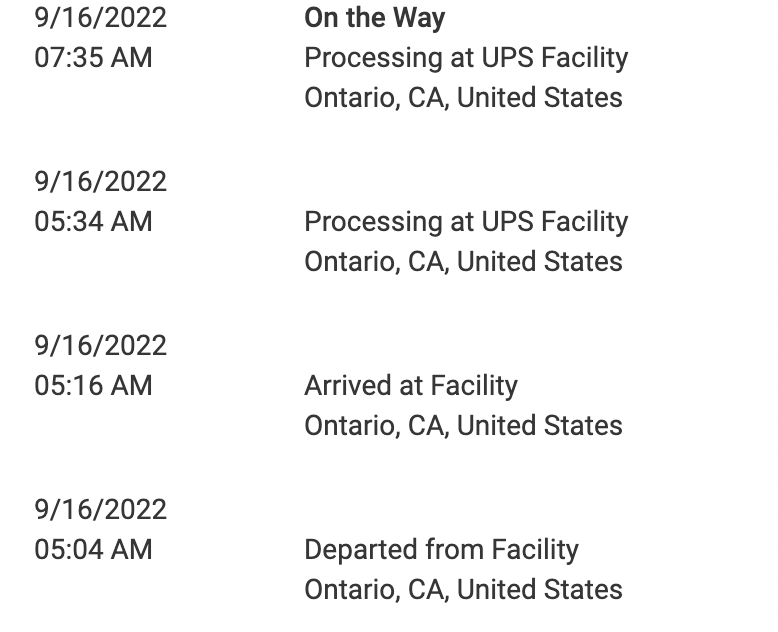Click the location under Departed from Facility

463,590
